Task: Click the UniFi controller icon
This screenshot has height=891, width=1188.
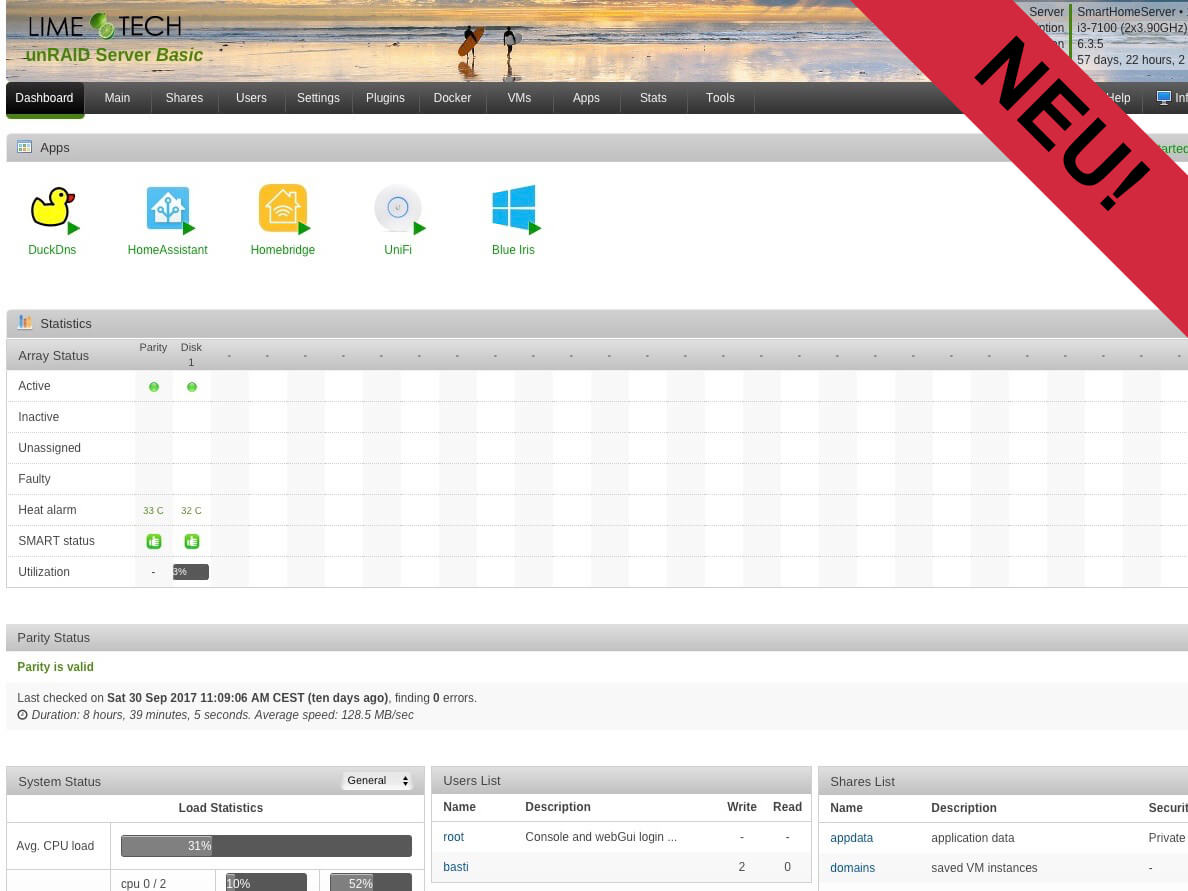Action: pyautogui.click(x=398, y=208)
